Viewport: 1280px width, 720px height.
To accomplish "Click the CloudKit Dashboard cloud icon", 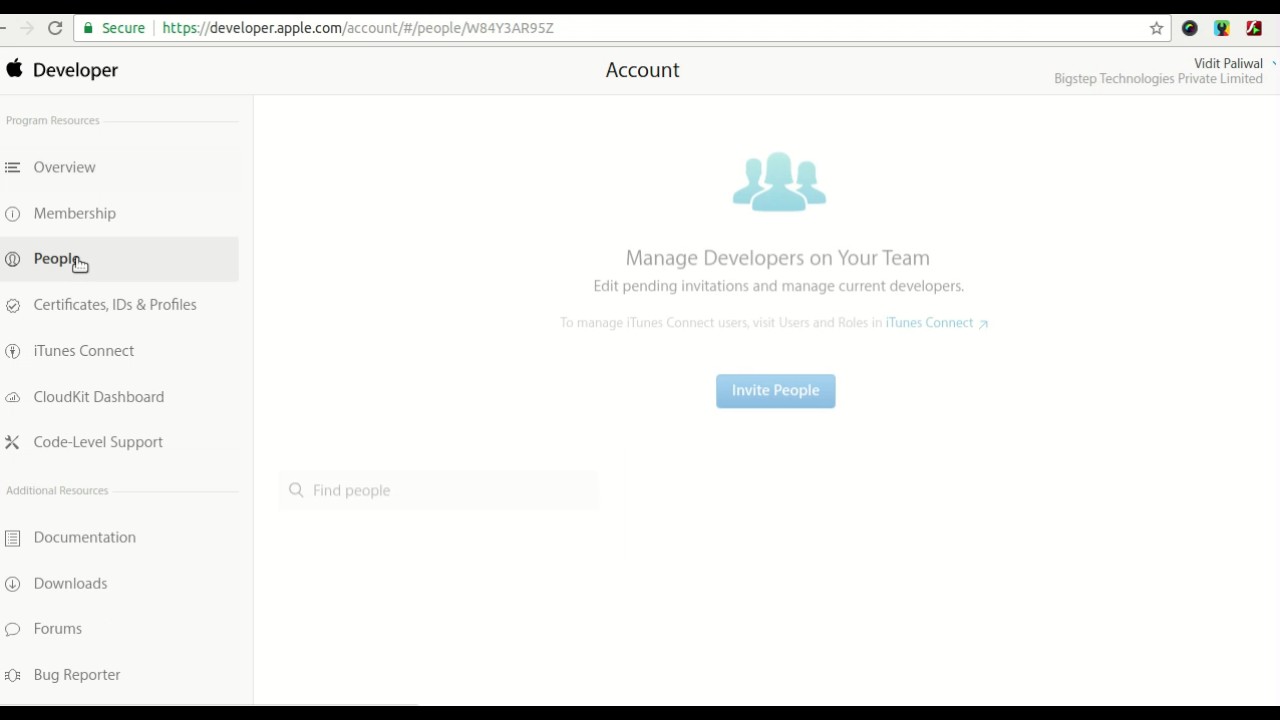I will tap(12, 397).
